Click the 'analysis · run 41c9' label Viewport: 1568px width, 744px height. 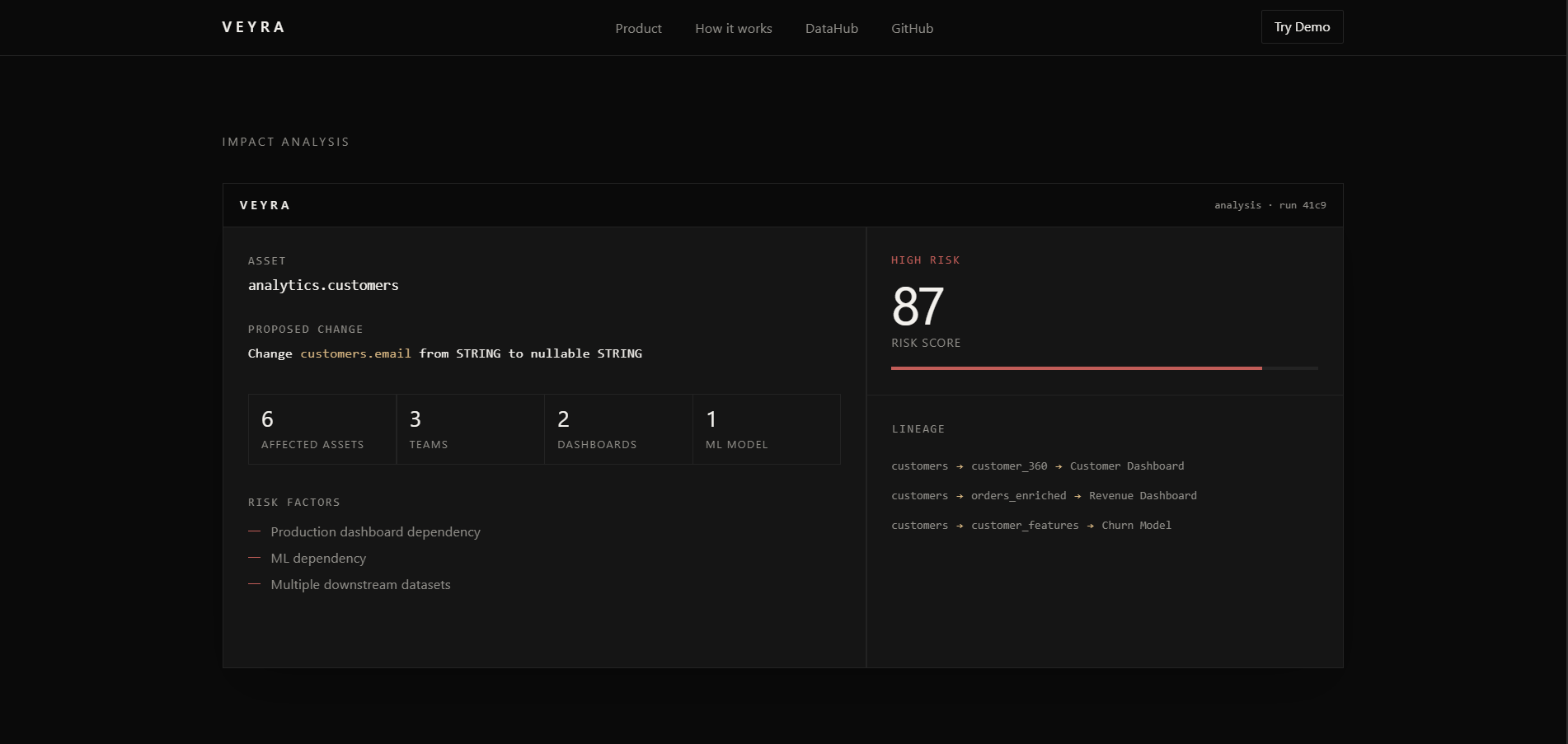pos(1270,205)
